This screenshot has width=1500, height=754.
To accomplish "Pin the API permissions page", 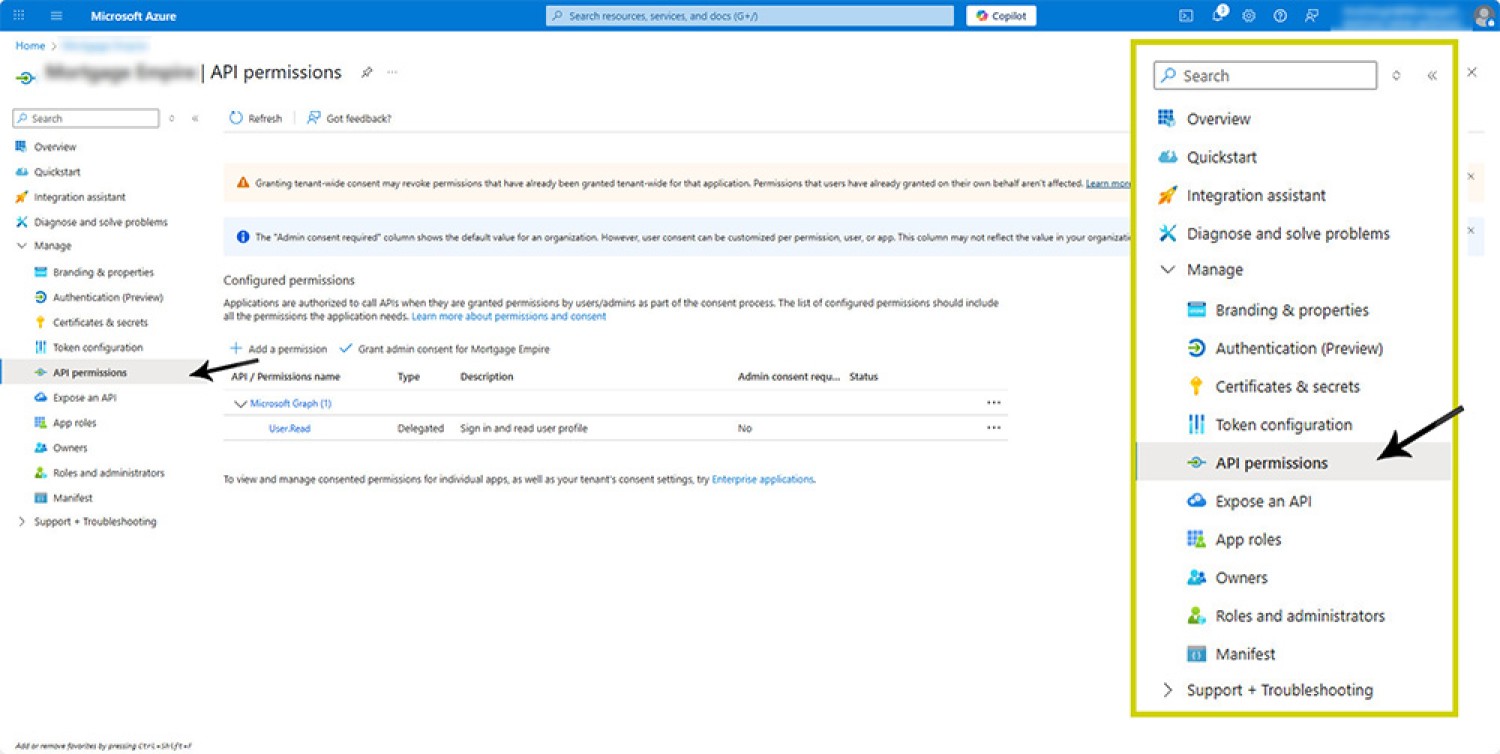I will pos(367,73).
